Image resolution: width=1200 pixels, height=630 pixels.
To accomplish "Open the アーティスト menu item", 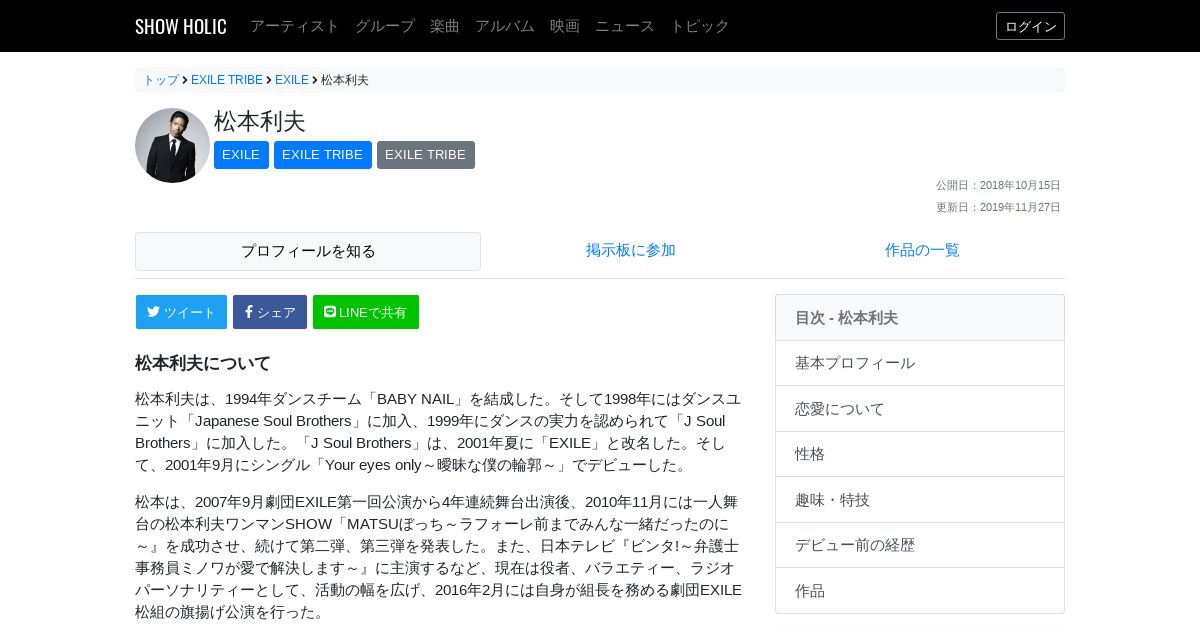I will [295, 26].
